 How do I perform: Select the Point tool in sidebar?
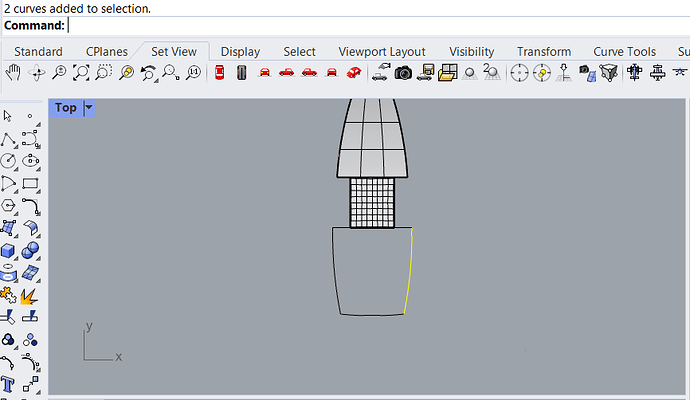(x=30, y=116)
